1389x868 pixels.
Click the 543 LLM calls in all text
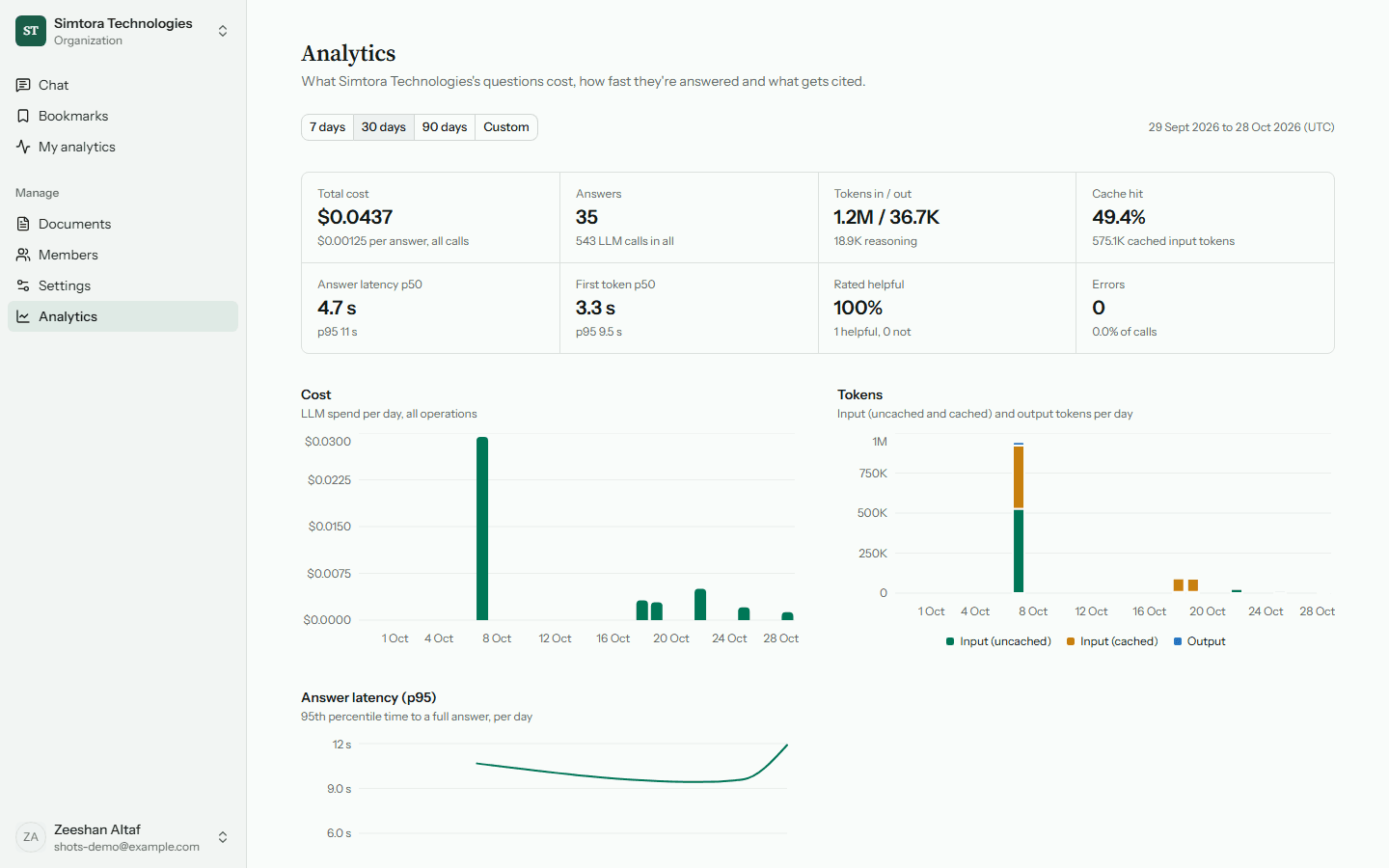tap(625, 241)
